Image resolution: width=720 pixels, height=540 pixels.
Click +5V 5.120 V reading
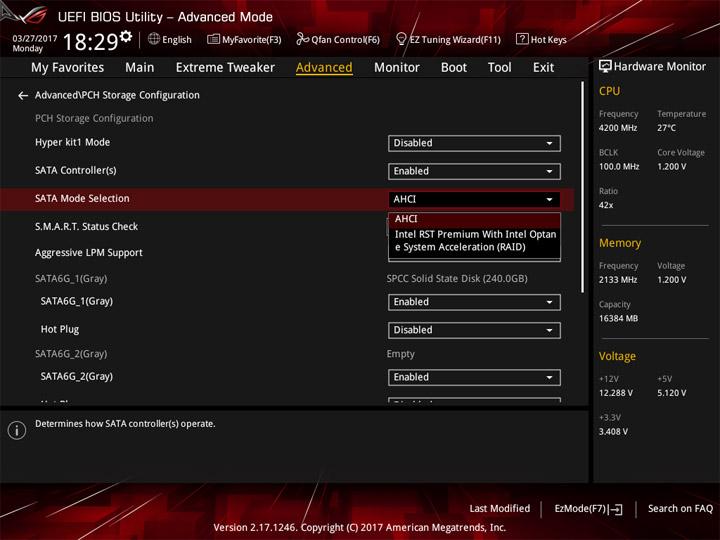click(x=672, y=393)
